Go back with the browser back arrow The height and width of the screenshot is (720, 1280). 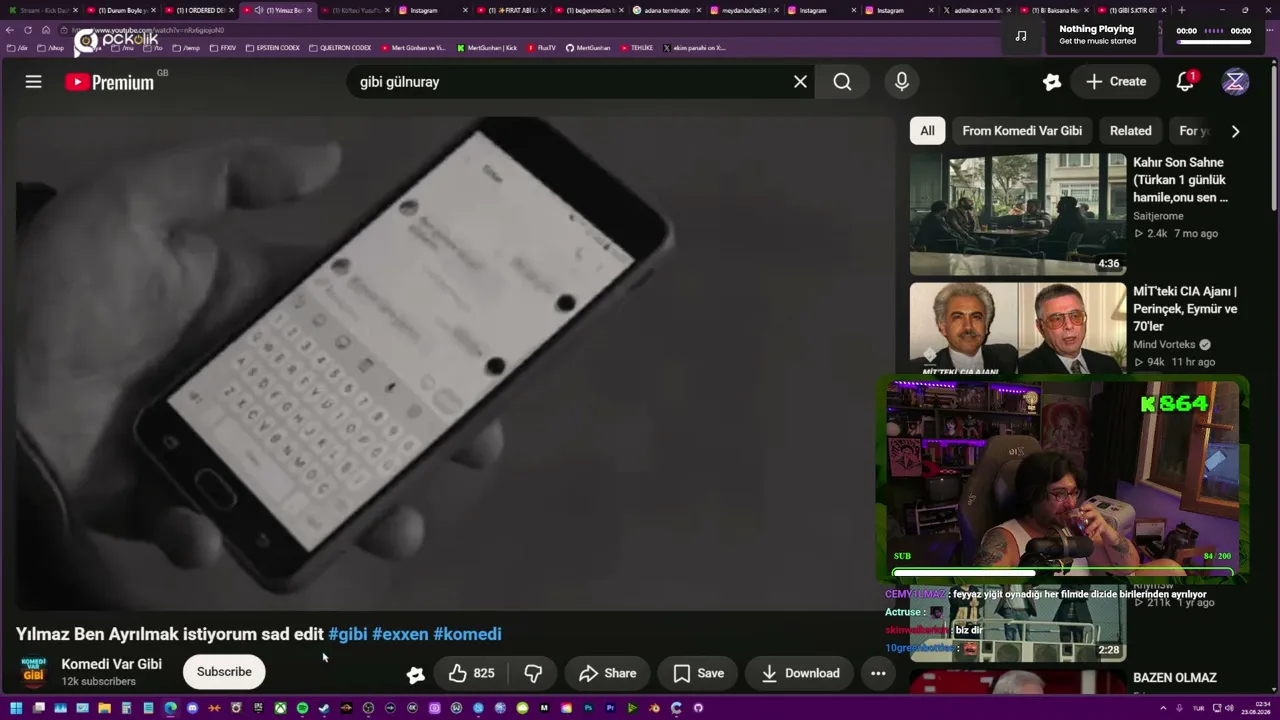tap(11, 30)
